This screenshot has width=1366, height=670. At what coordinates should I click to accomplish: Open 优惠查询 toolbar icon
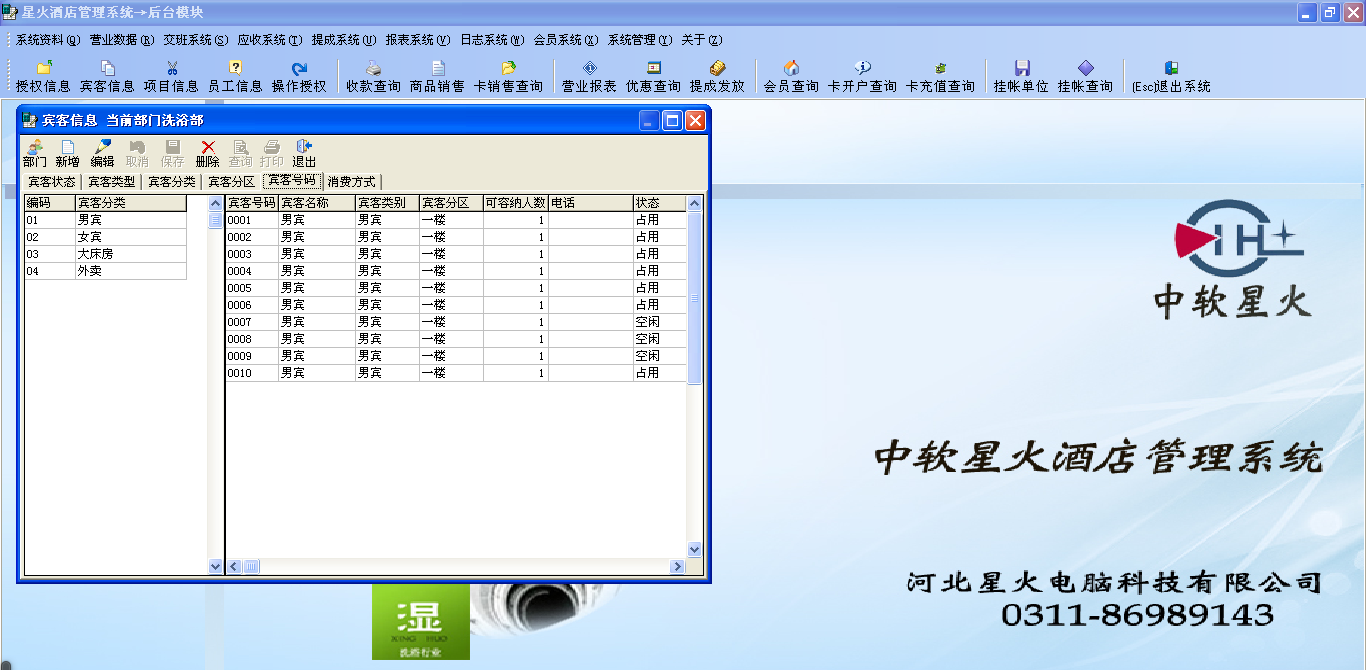coord(653,77)
